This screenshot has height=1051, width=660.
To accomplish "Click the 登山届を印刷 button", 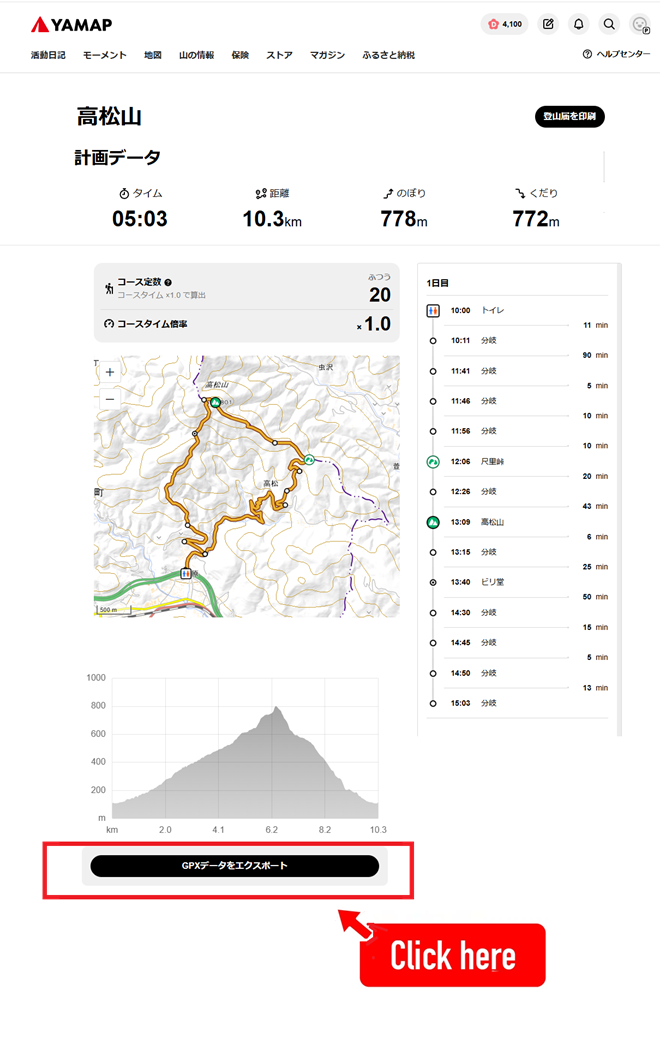I will 569,117.
